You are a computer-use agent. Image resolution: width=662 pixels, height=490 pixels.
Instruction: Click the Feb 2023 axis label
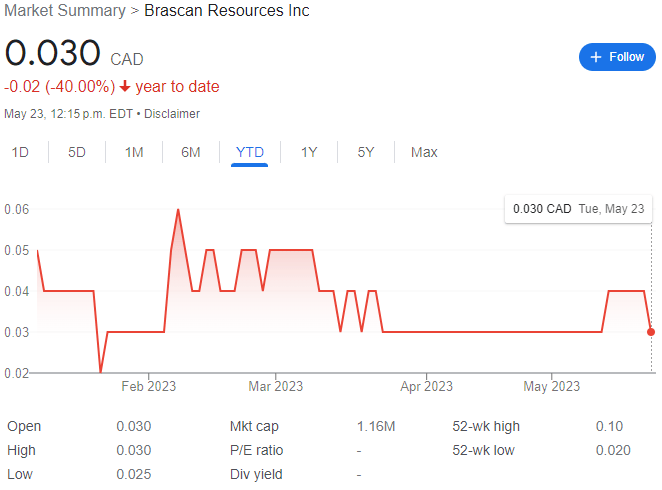click(149, 386)
